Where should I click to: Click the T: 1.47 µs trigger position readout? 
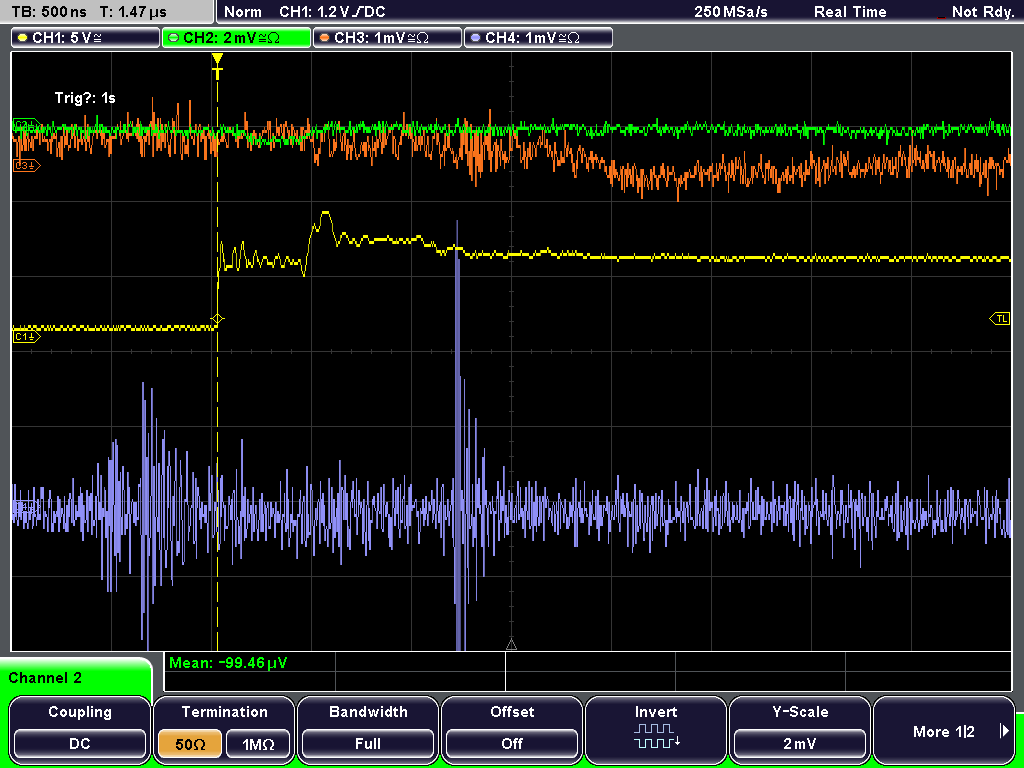(133, 12)
